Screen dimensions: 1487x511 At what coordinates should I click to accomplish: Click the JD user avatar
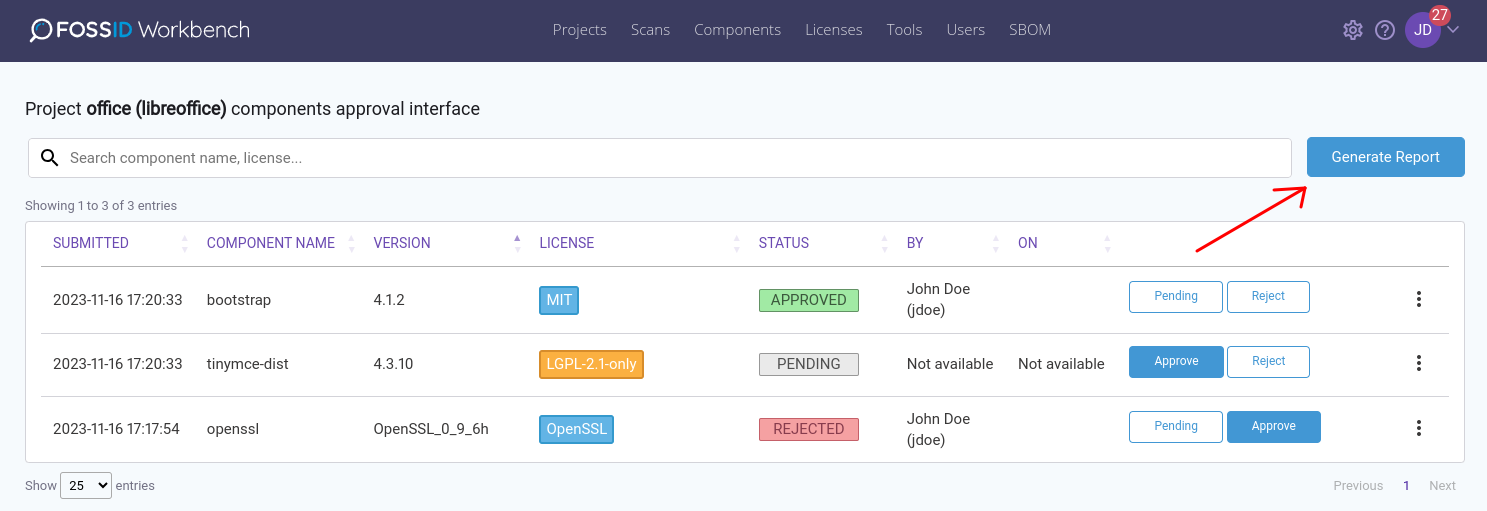click(1423, 30)
